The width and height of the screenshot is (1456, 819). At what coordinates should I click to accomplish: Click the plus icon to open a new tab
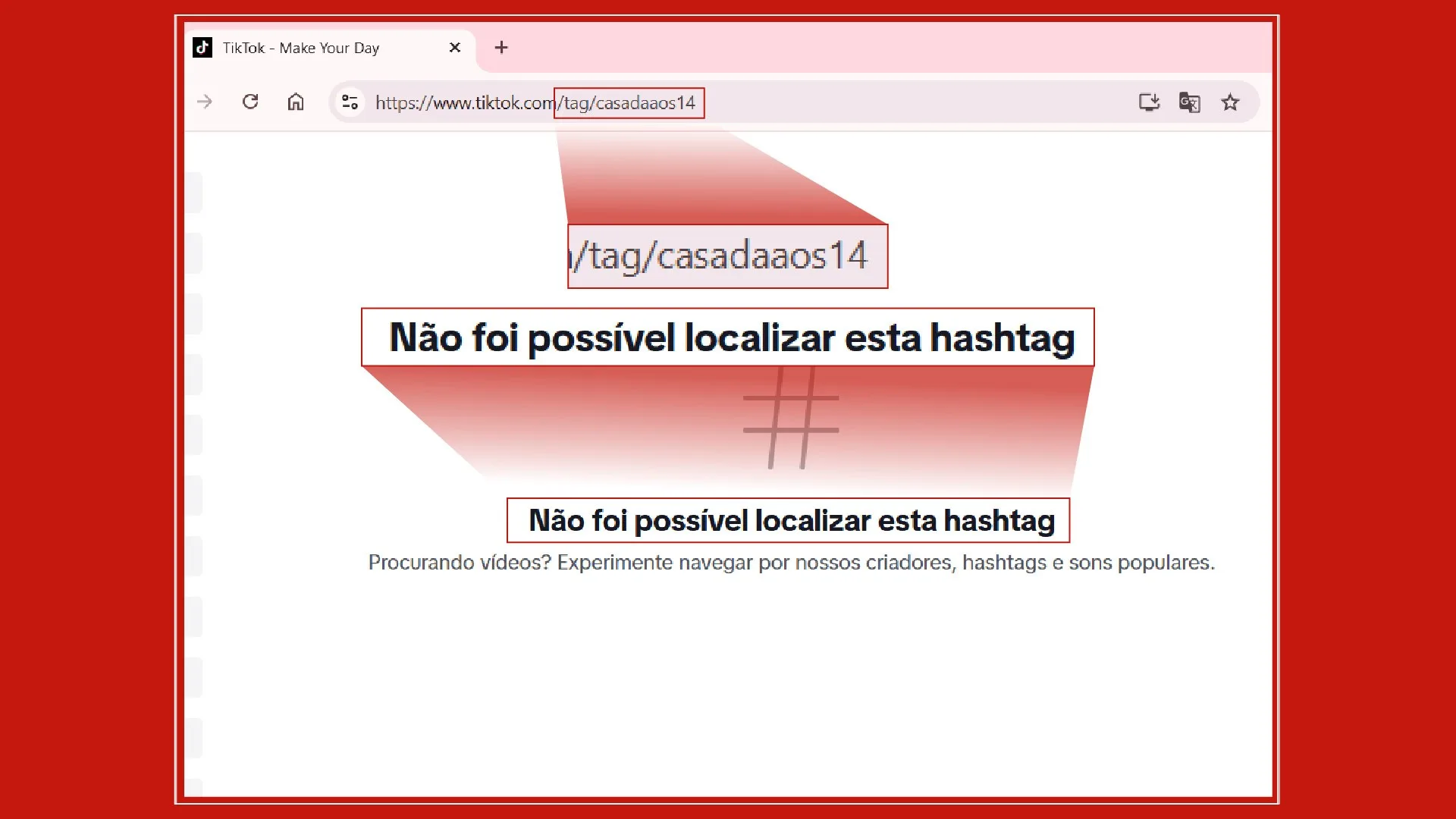pyautogui.click(x=500, y=47)
